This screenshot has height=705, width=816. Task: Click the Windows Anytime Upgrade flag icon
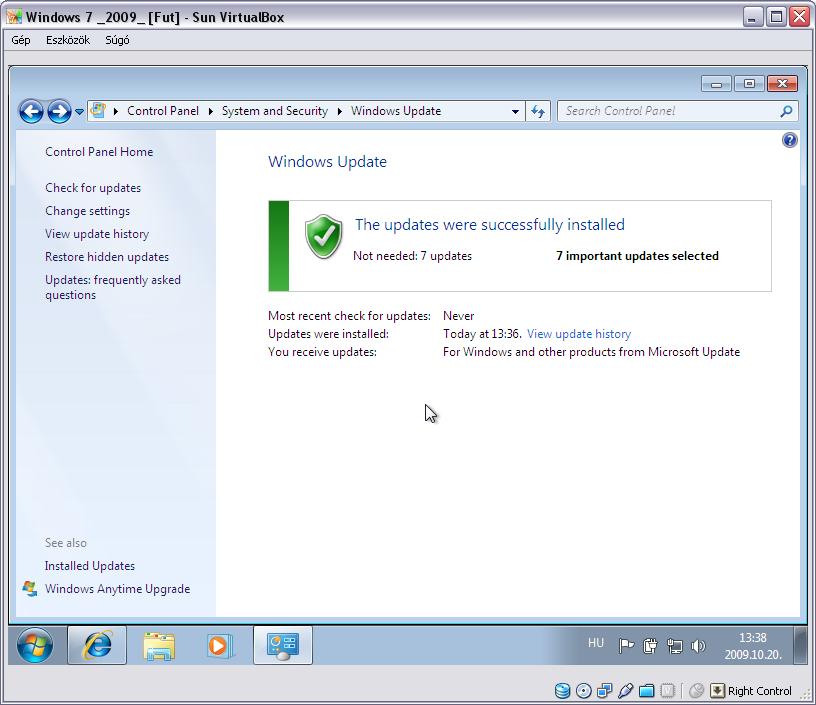(x=30, y=589)
